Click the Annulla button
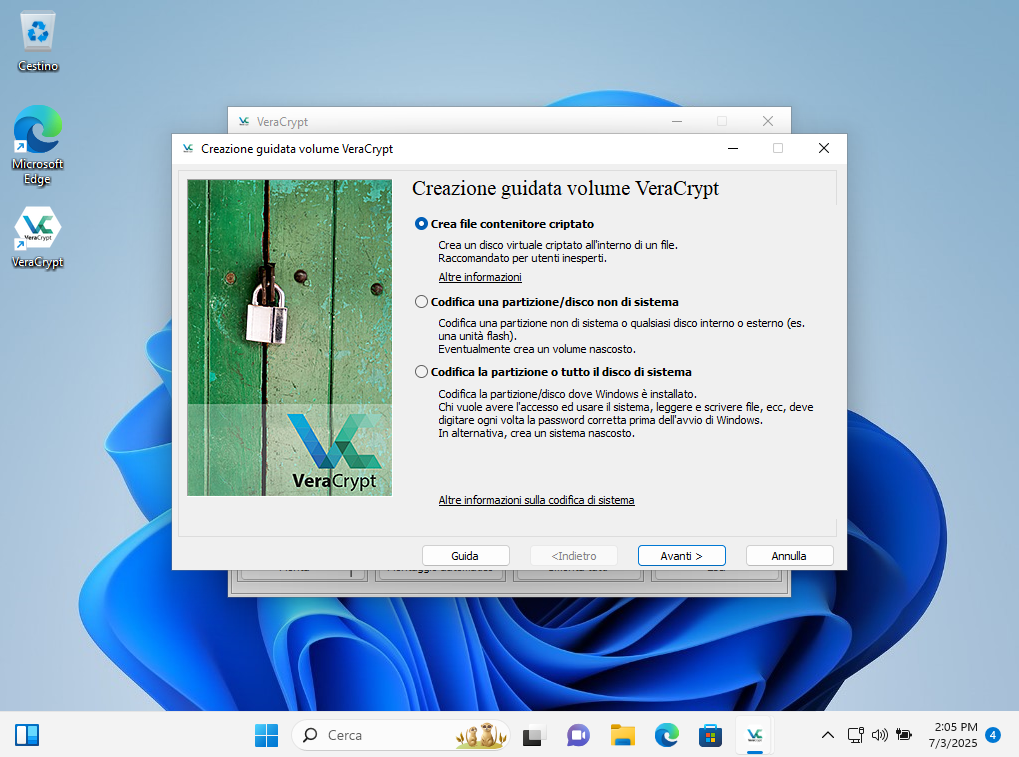The width and height of the screenshot is (1019, 757). [790, 556]
